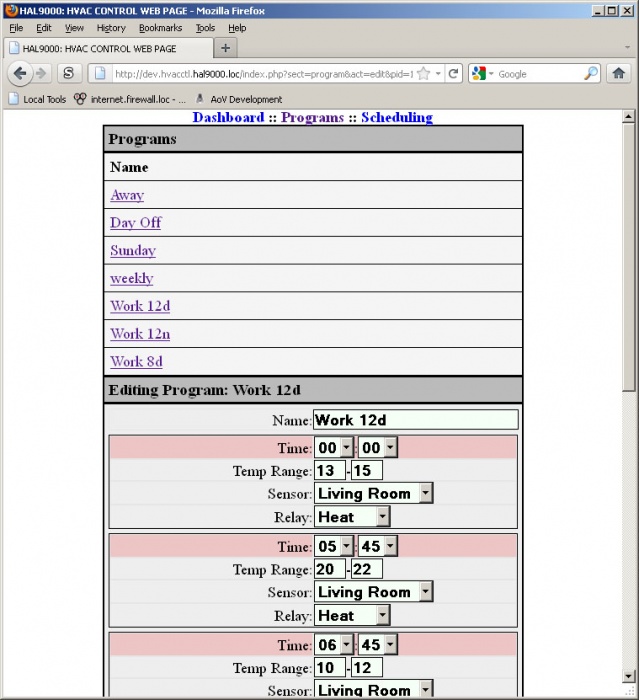Reload the page with refresh icon

click(453, 74)
